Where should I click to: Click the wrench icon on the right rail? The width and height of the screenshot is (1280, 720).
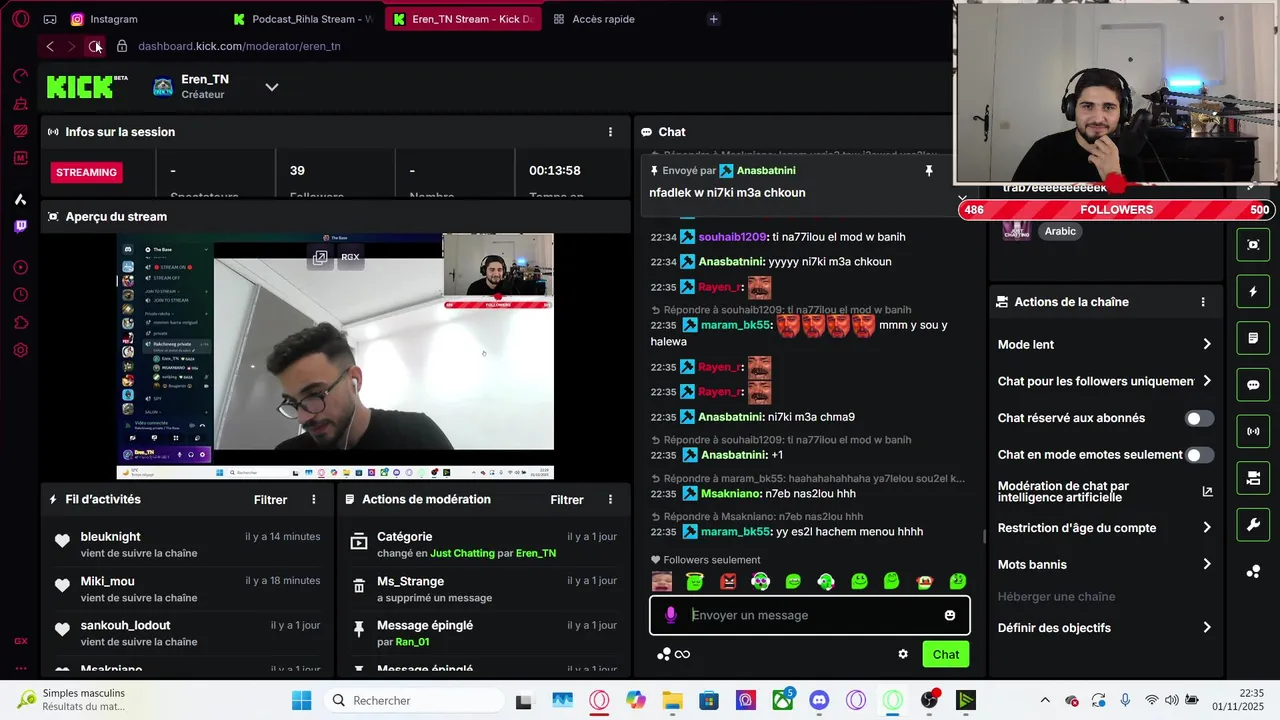tap(1253, 525)
